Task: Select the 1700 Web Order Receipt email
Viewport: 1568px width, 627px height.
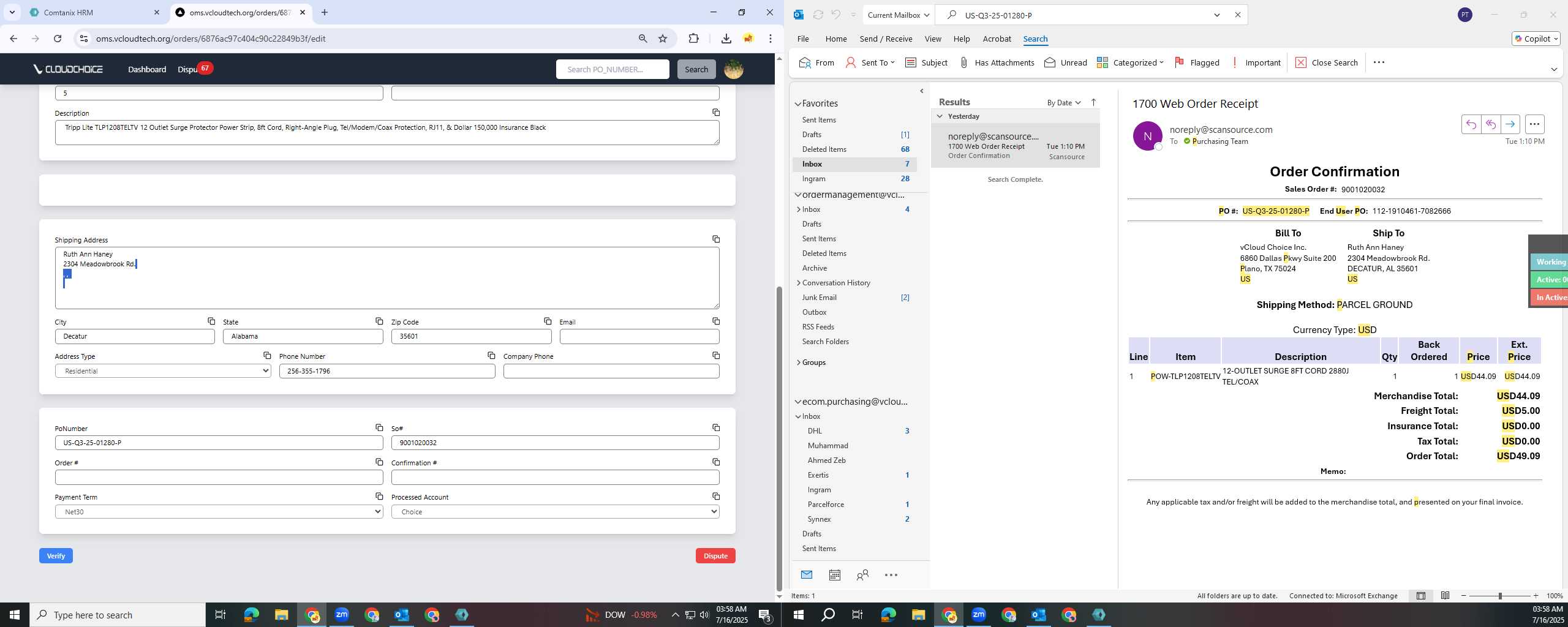Action: (x=1016, y=146)
